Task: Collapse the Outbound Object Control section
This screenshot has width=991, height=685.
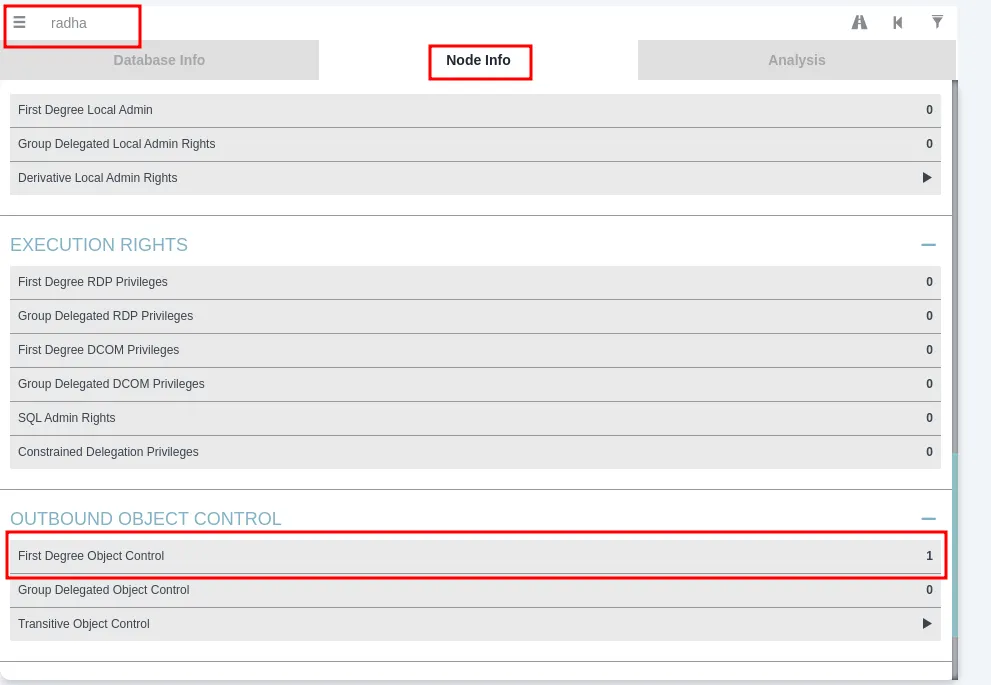Action: pos(928,517)
